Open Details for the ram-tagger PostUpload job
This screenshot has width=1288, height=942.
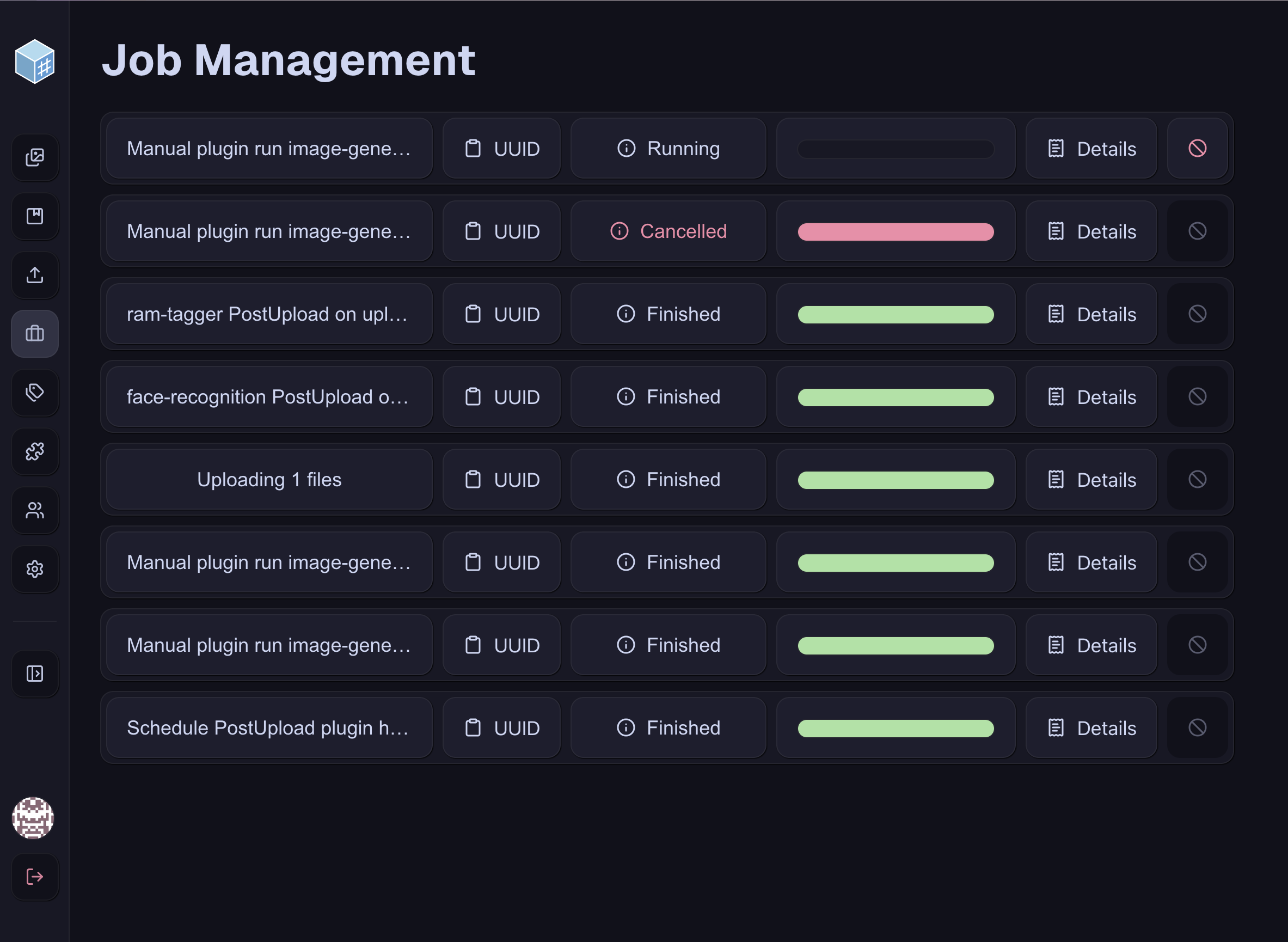click(x=1091, y=314)
